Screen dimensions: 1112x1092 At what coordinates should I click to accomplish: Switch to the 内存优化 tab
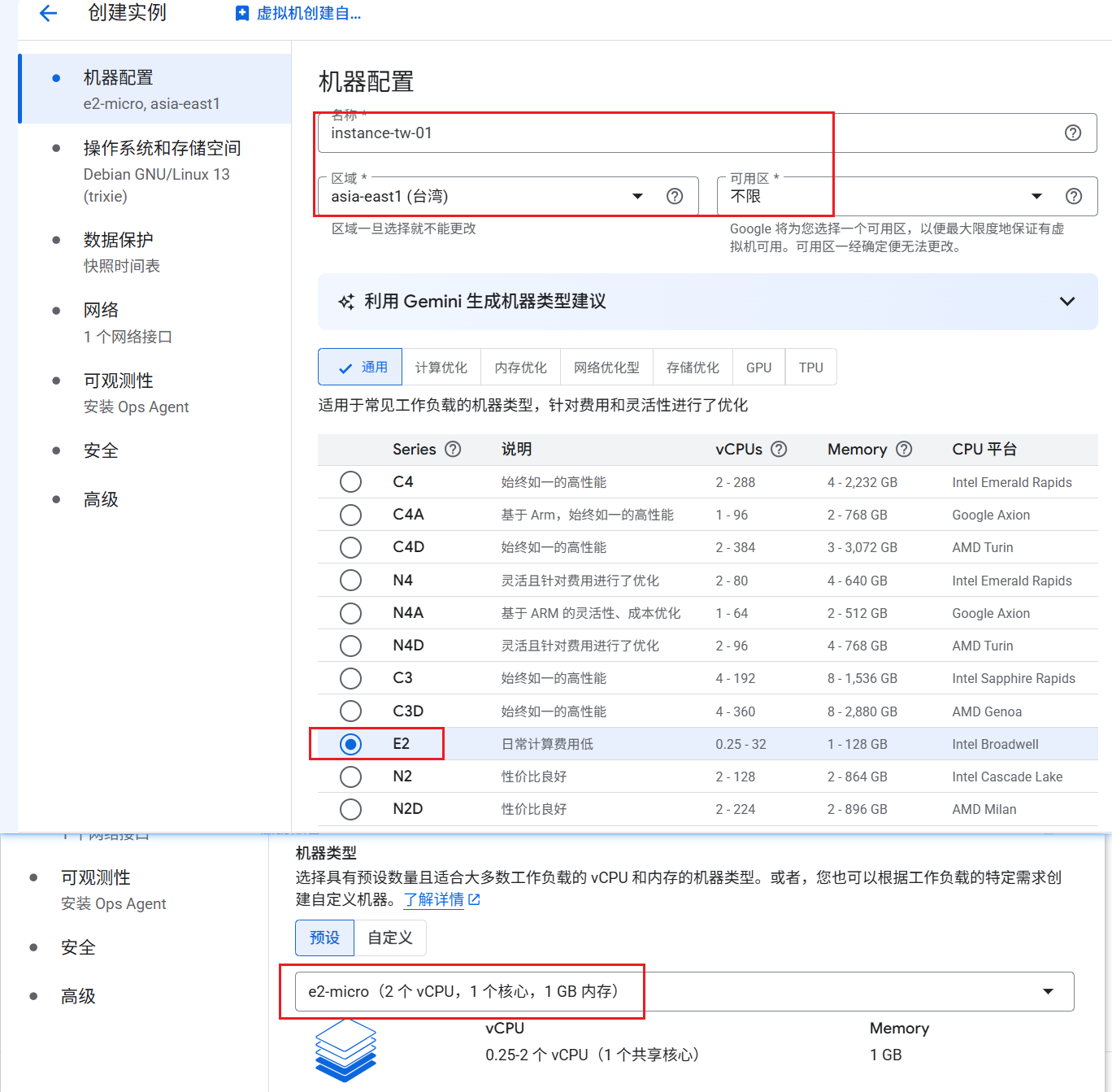pos(521,367)
